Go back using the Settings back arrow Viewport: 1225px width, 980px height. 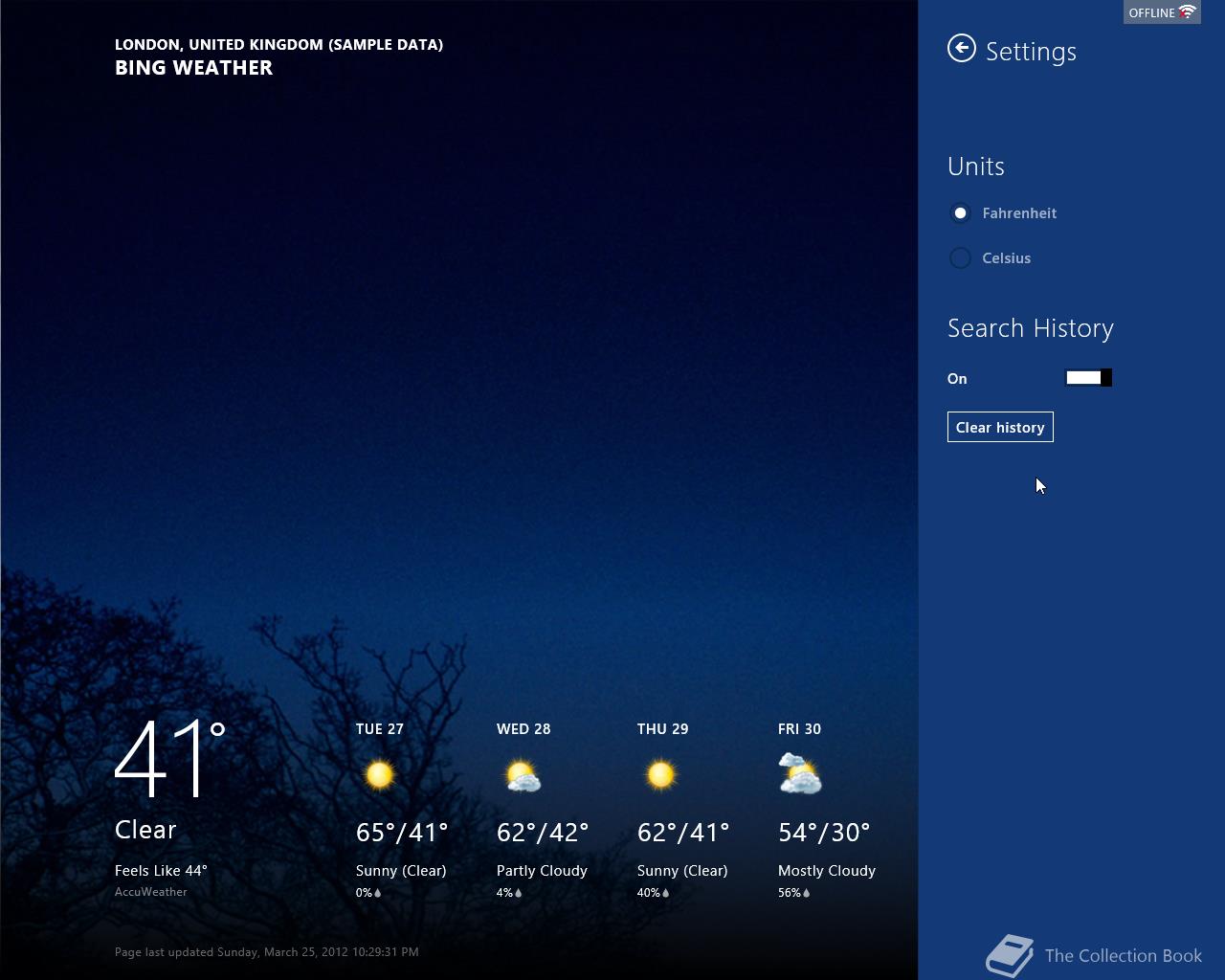click(962, 48)
